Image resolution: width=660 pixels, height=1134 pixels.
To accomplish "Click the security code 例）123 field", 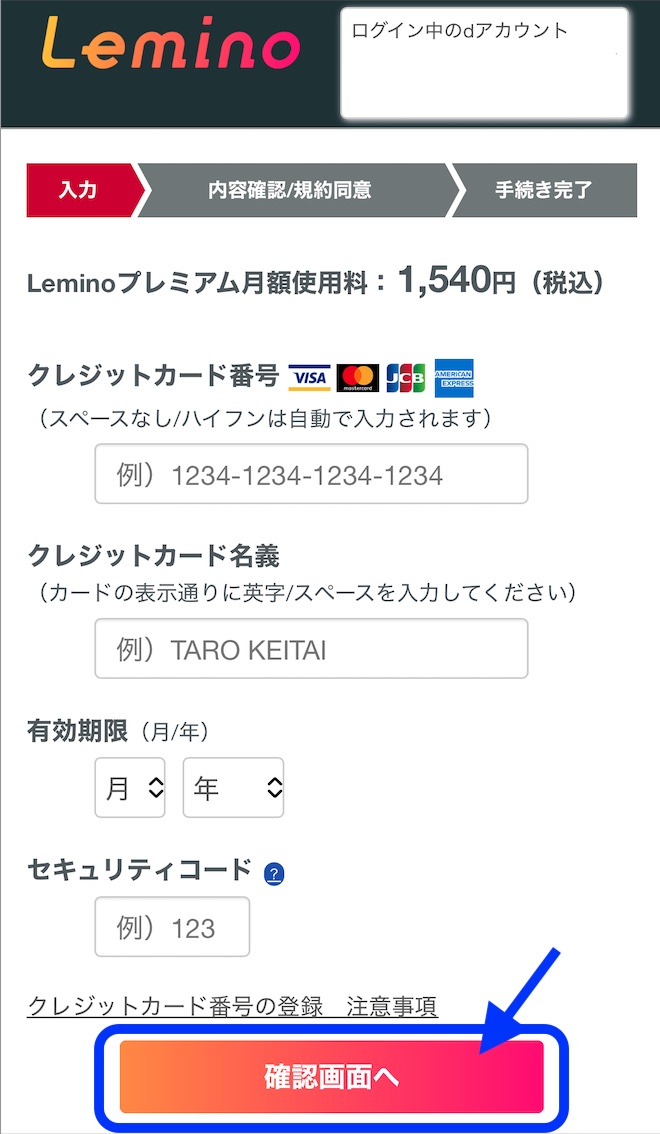I will point(171,927).
